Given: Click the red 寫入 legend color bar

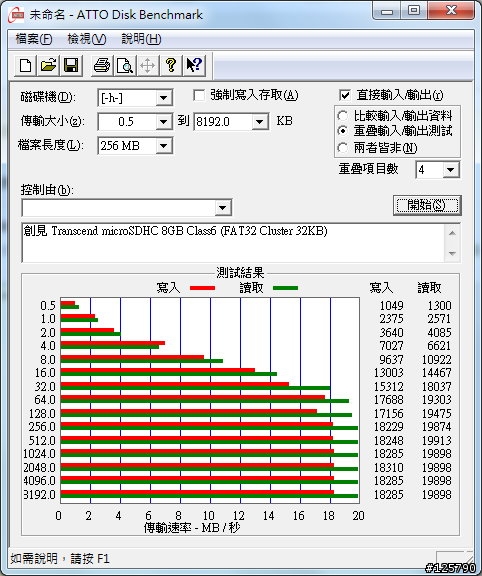Looking at the screenshot, I should (x=202, y=288).
